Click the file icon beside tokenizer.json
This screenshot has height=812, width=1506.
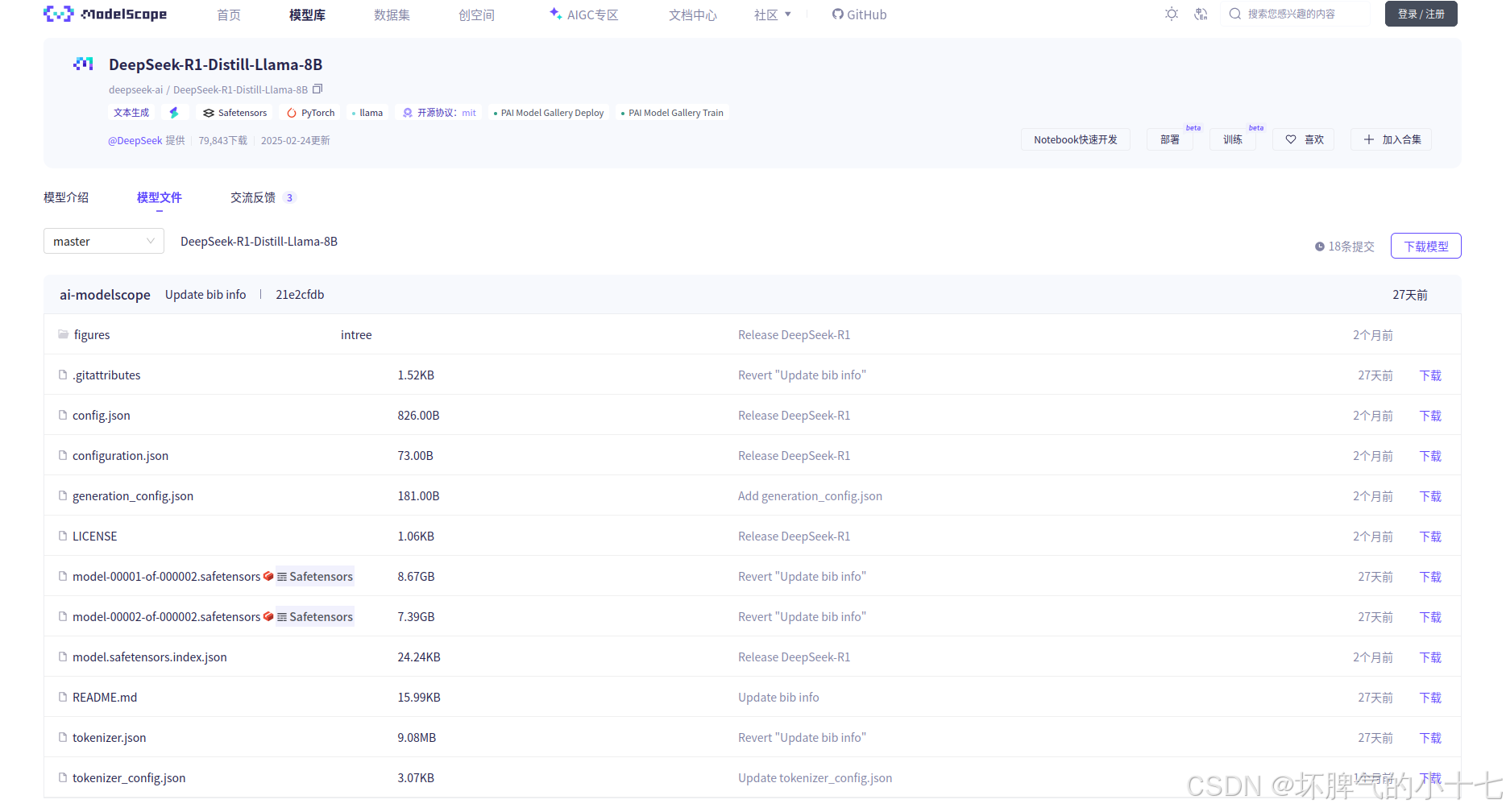tap(63, 737)
